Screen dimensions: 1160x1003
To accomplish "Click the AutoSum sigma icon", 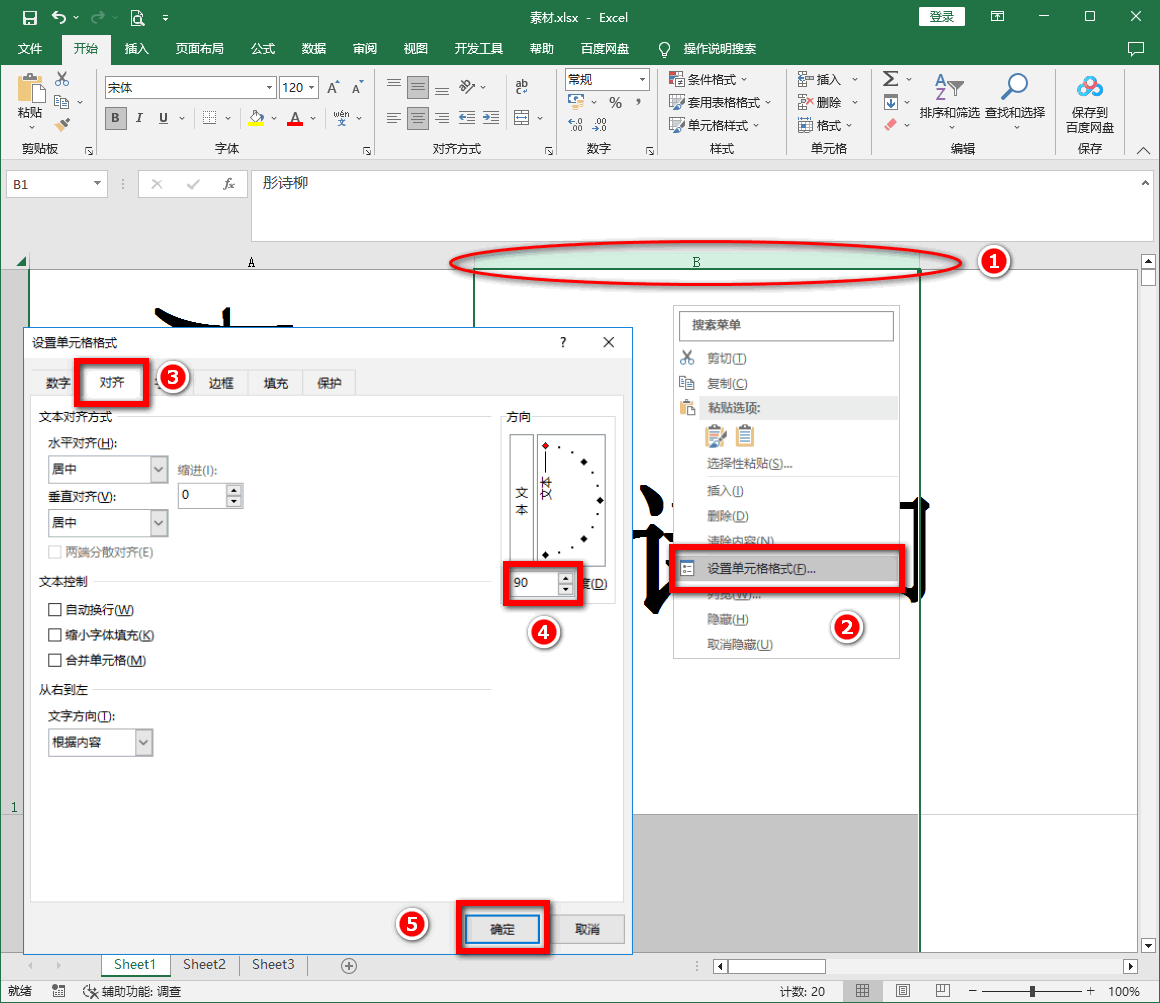I will (891, 78).
